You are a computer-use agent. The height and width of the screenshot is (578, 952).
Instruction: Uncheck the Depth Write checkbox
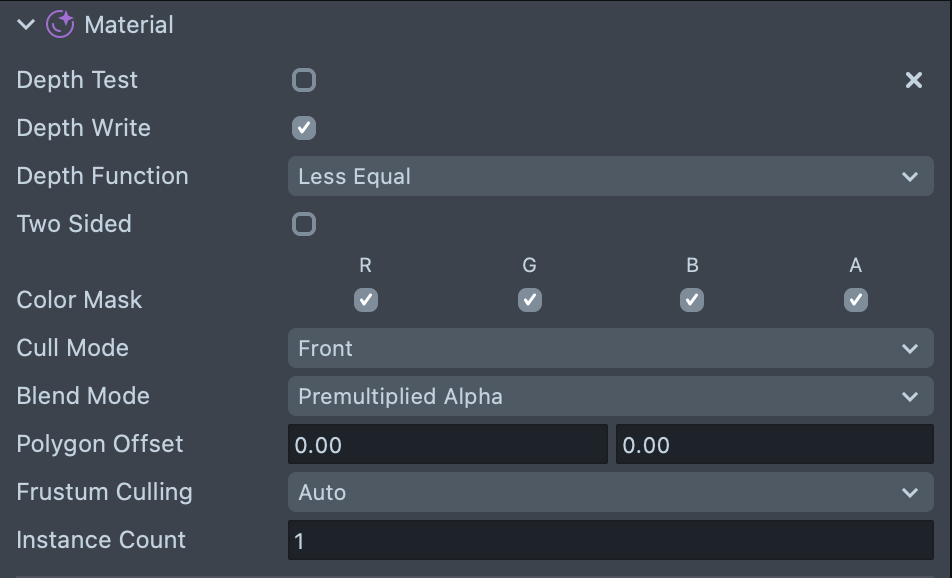pyautogui.click(x=304, y=128)
